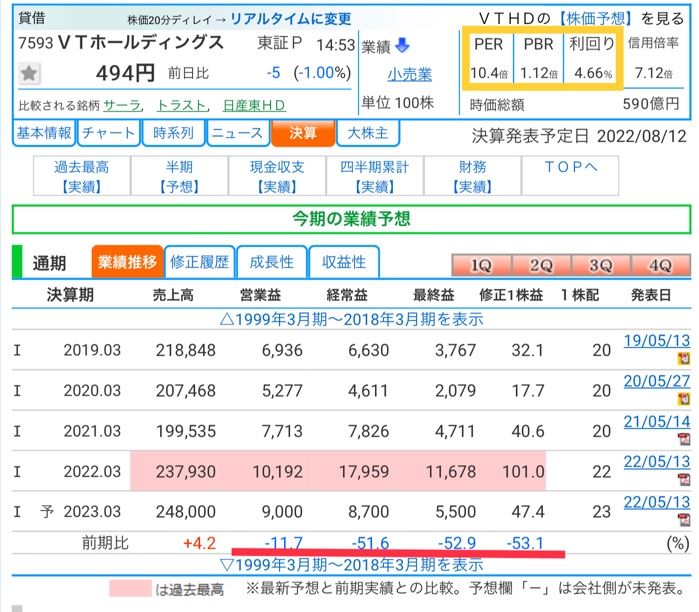Image resolution: width=699 pixels, height=612 pixels.
Task: Switch to the 収益性 tab
Action: 344,262
